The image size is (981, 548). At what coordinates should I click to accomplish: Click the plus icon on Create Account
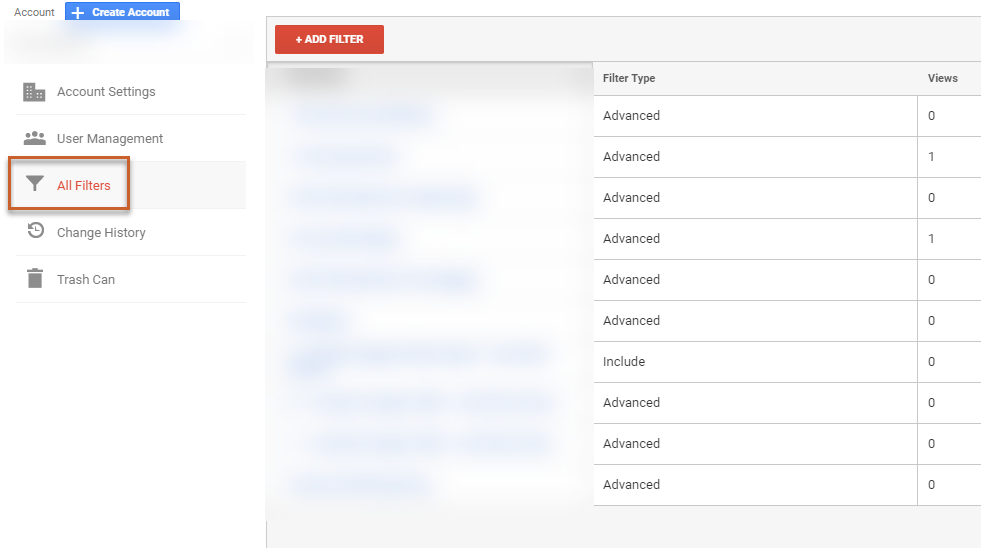[78, 13]
